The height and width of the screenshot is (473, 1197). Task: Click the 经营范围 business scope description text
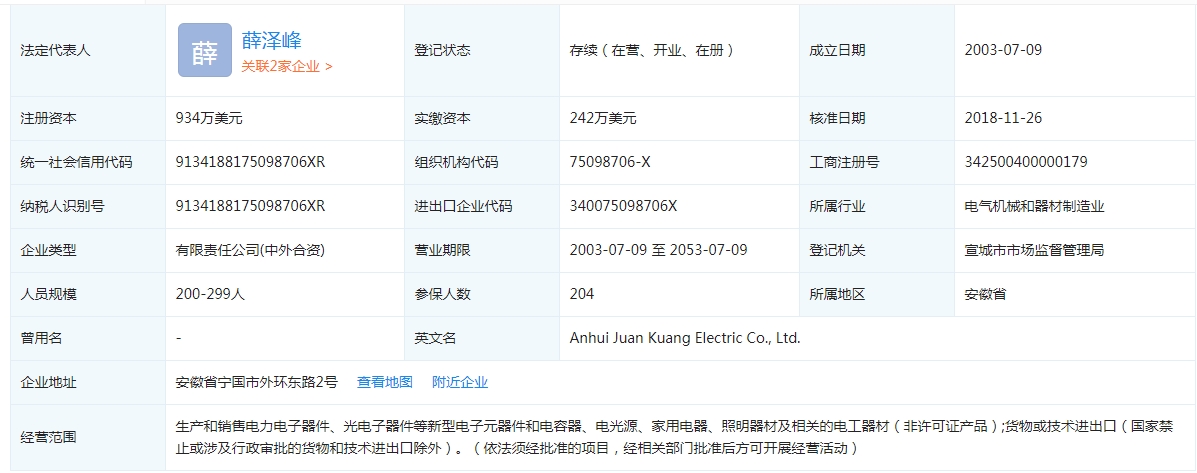pos(670,437)
